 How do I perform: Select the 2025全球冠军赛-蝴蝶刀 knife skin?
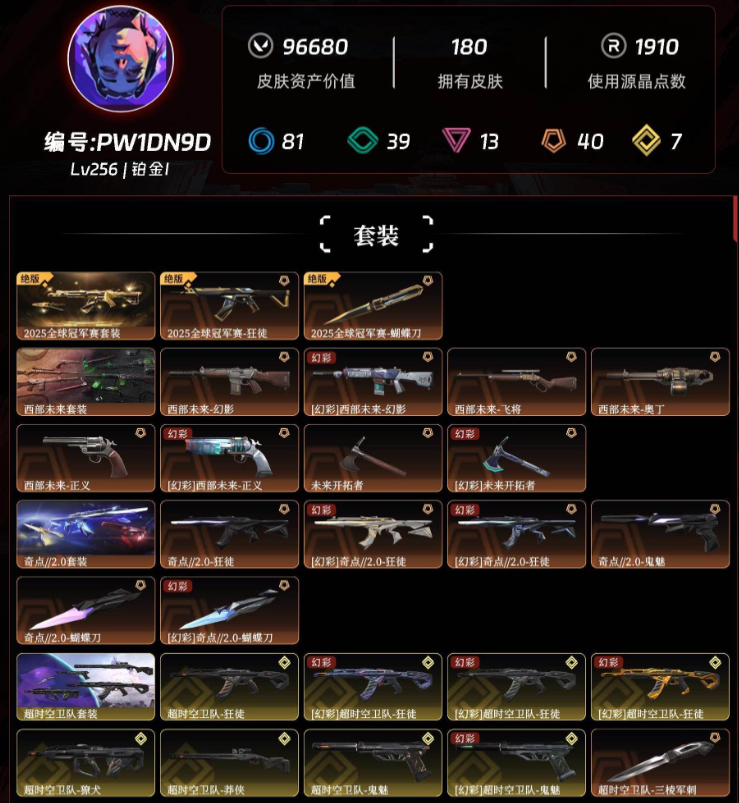pos(373,306)
